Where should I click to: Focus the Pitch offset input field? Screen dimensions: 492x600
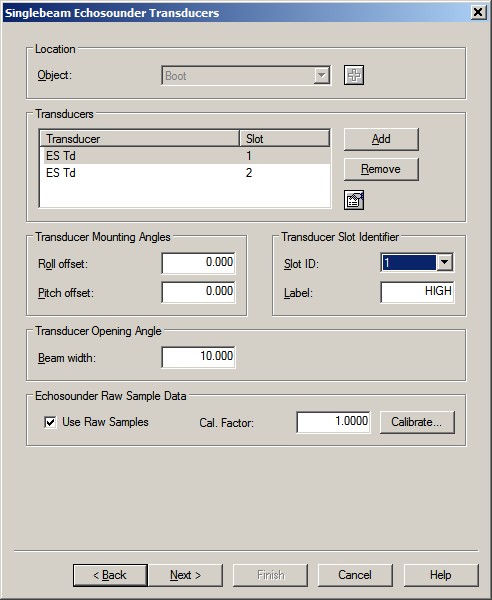pyautogui.click(x=198, y=292)
